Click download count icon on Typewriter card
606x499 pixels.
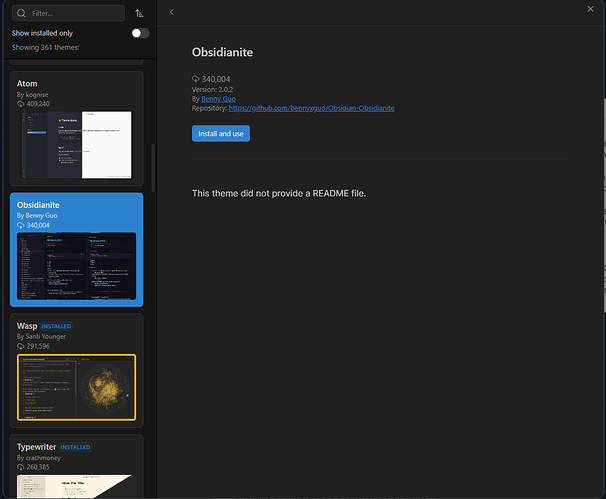coord(20,467)
